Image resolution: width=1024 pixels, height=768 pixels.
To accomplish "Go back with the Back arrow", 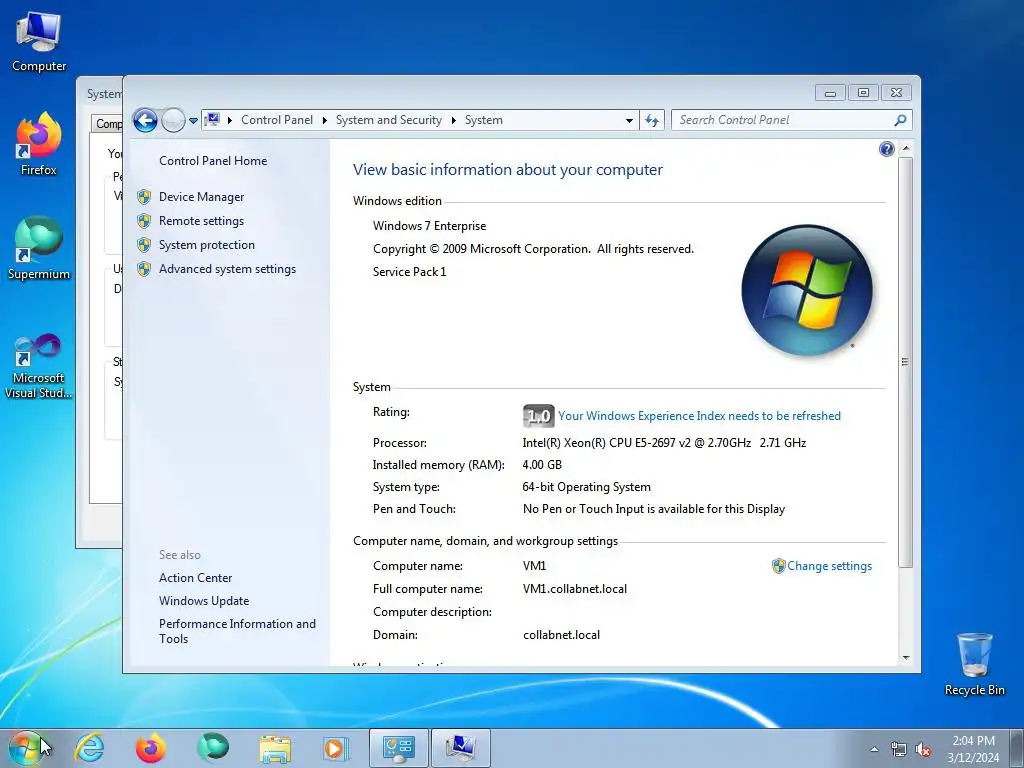I will coord(145,120).
